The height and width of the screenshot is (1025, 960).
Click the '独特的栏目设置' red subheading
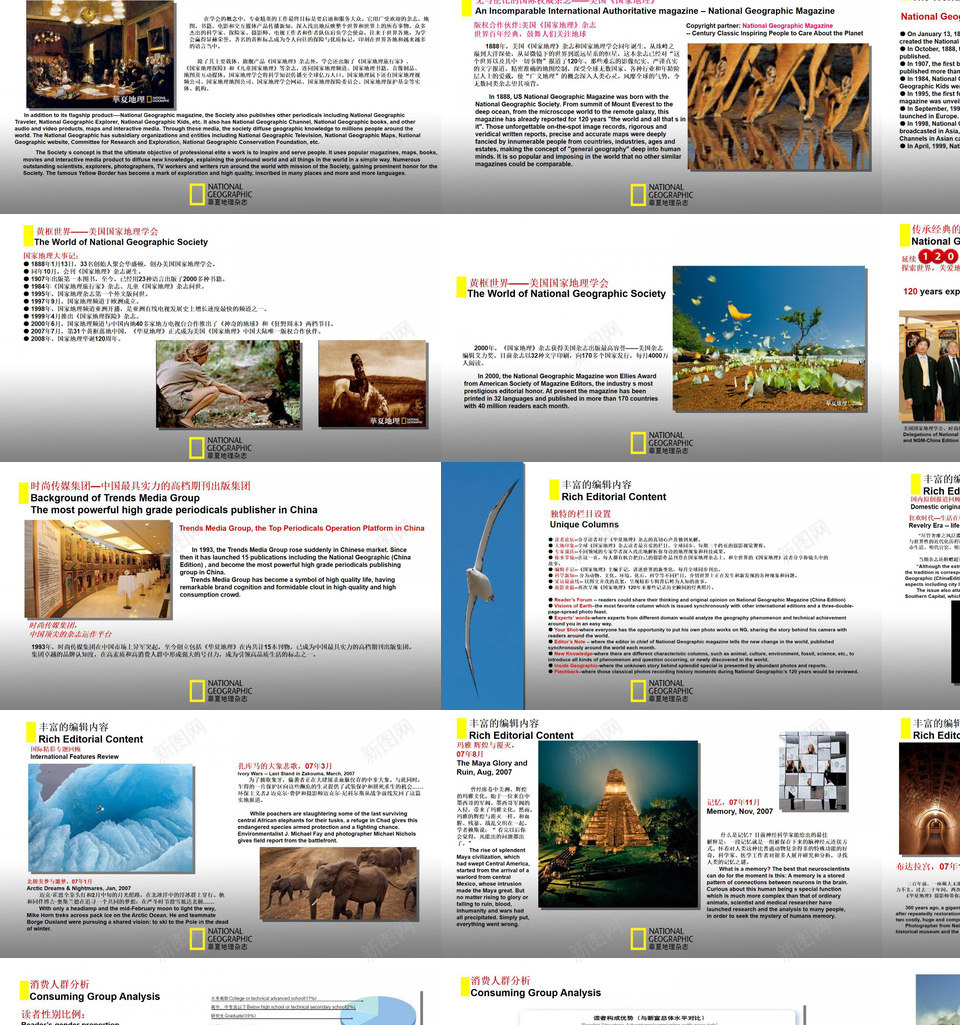pos(580,514)
